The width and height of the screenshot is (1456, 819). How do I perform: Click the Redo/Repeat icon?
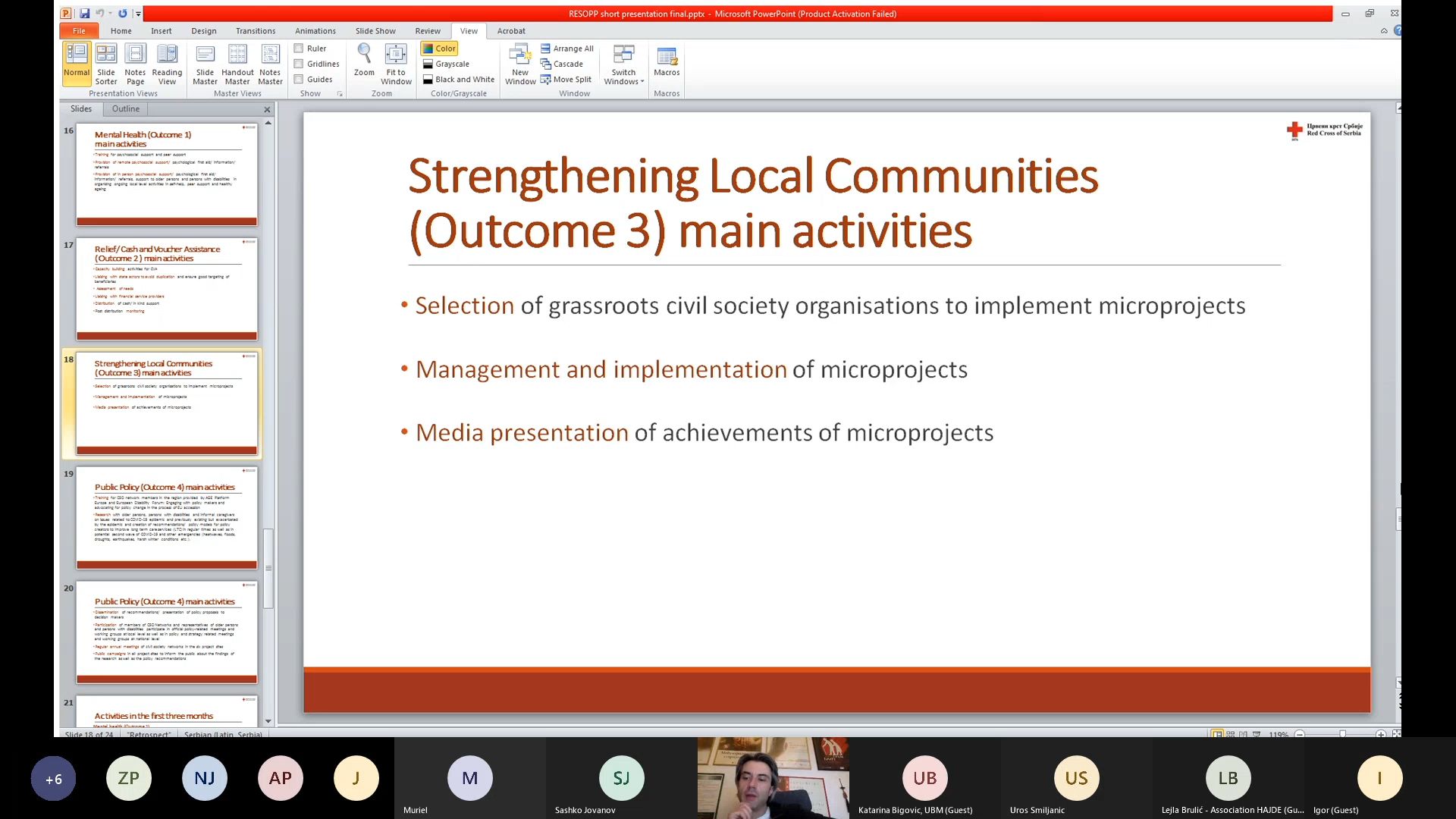click(122, 14)
